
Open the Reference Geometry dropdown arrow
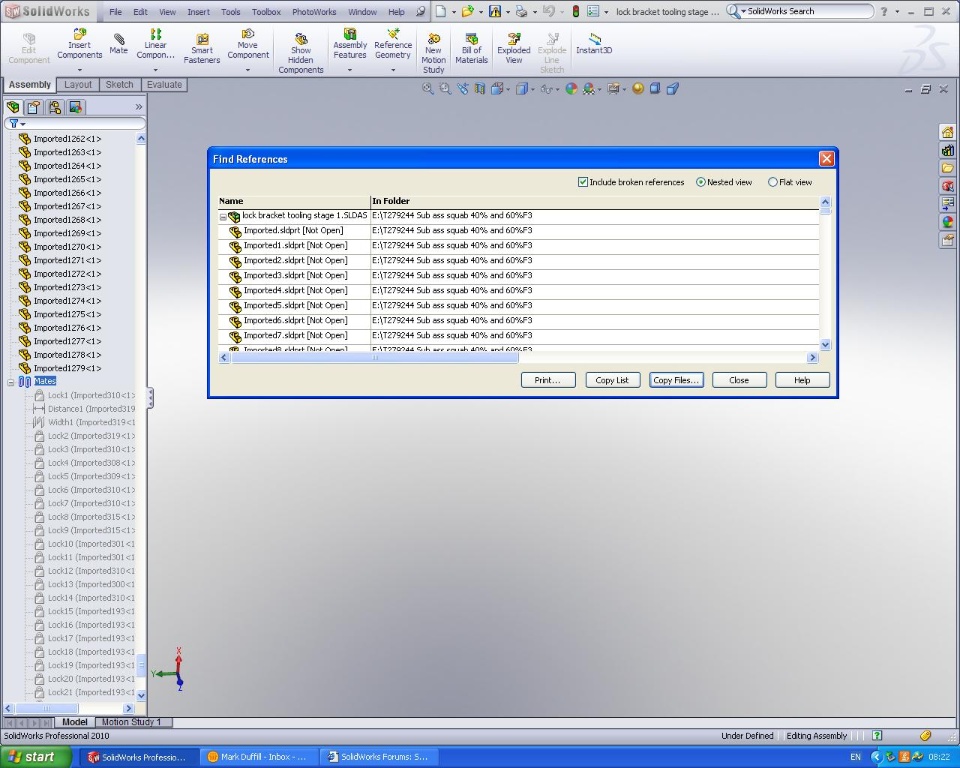[x=393, y=70]
